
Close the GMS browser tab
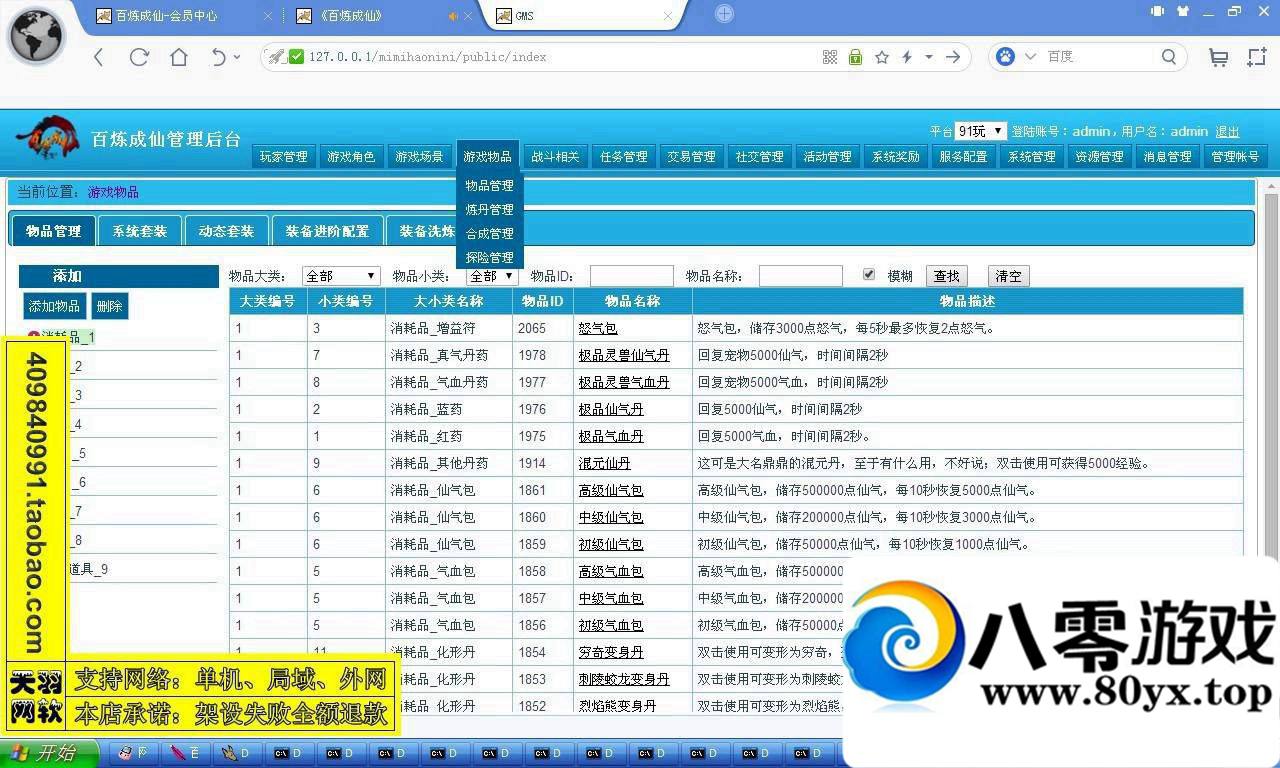(x=668, y=16)
